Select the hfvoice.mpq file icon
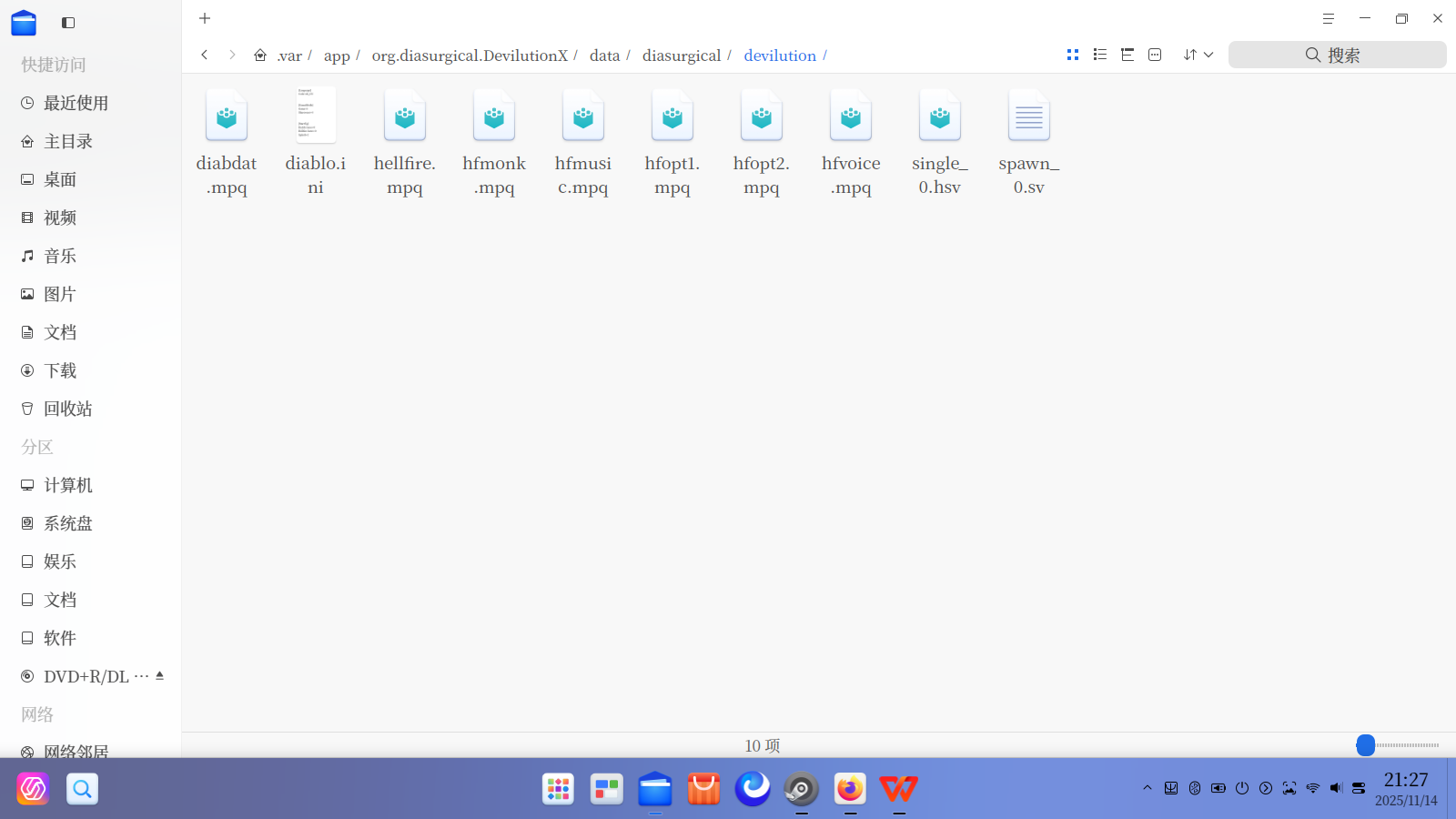1456x819 pixels. [851, 115]
